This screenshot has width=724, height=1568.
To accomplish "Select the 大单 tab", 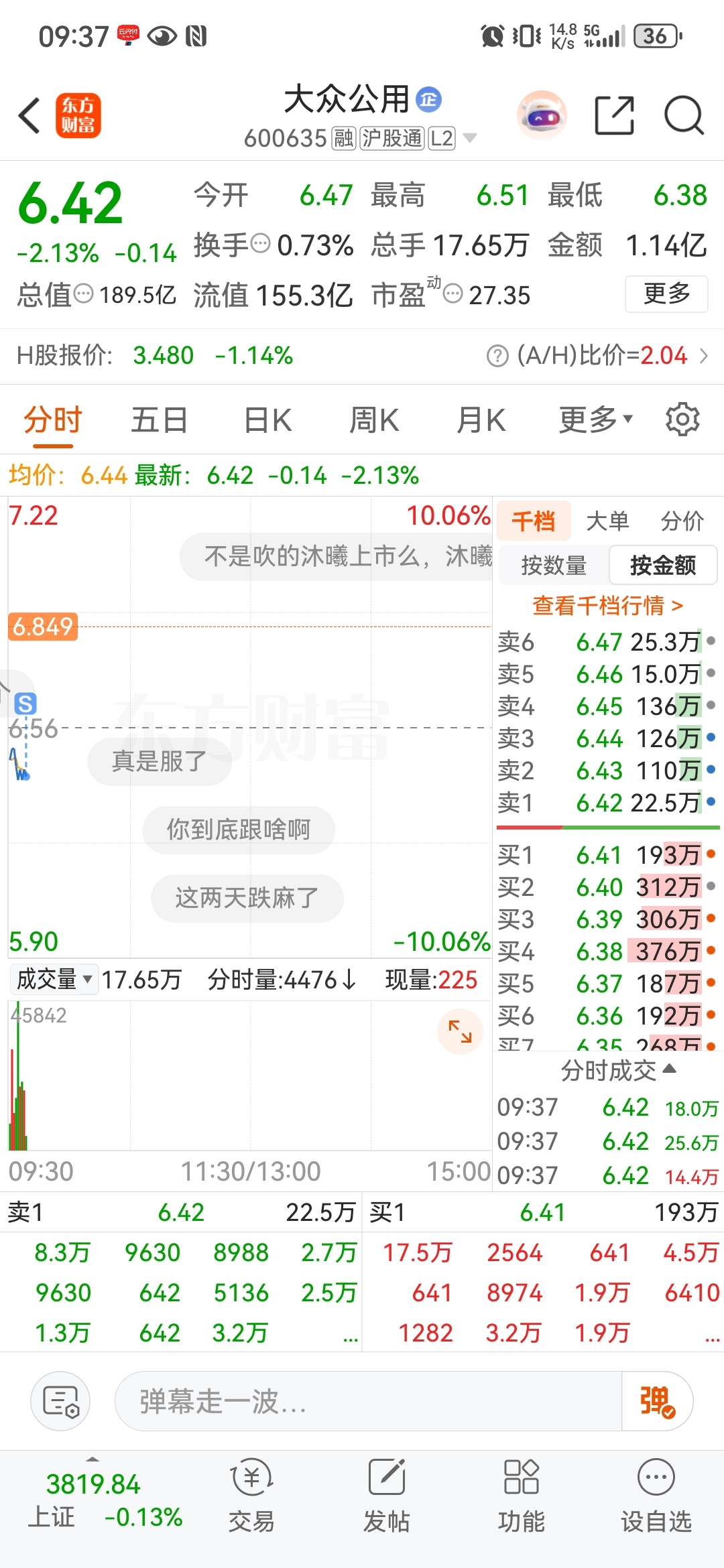I will (607, 521).
